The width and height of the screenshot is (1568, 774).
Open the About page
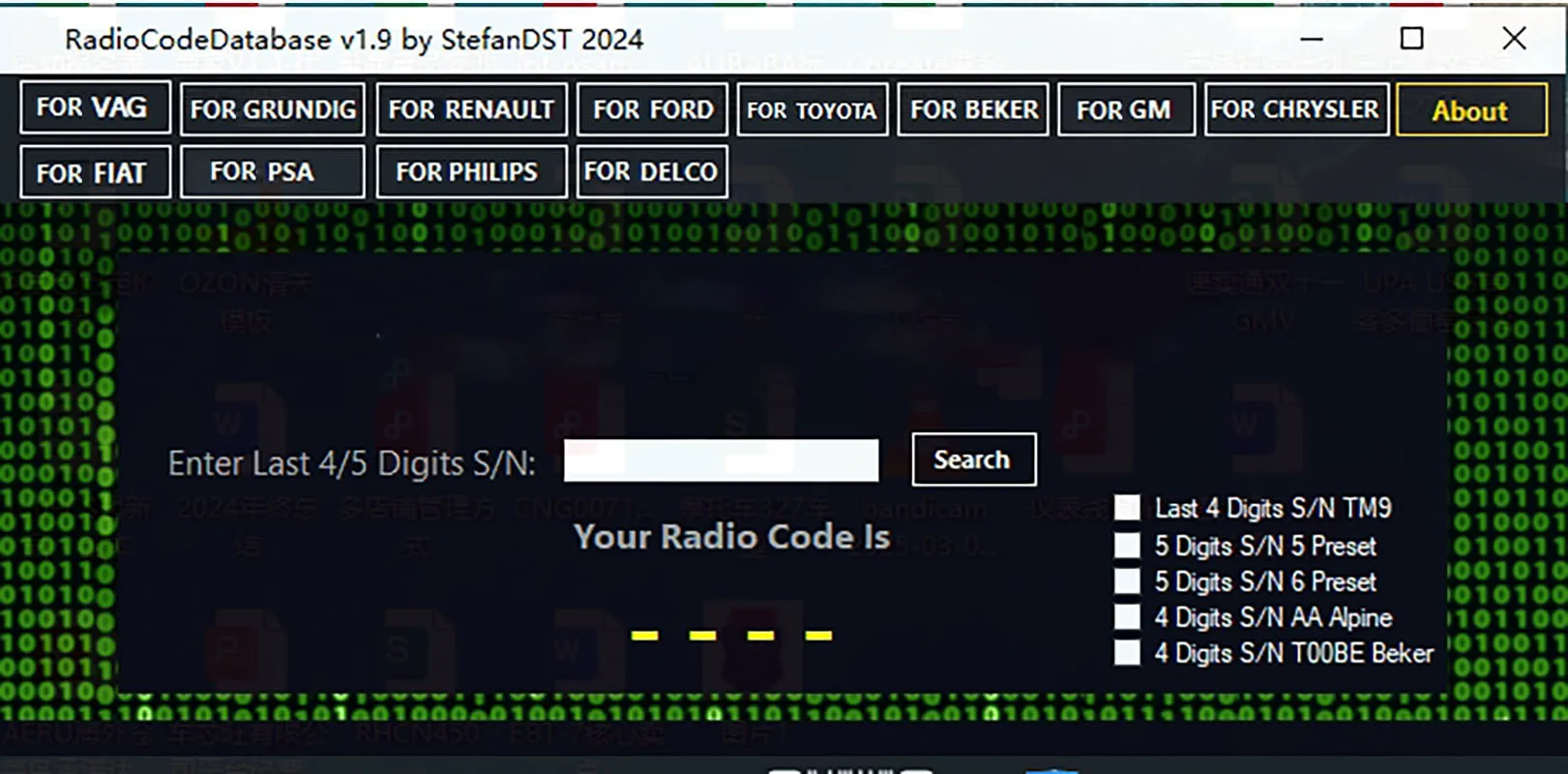pyautogui.click(x=1470, y=110)
